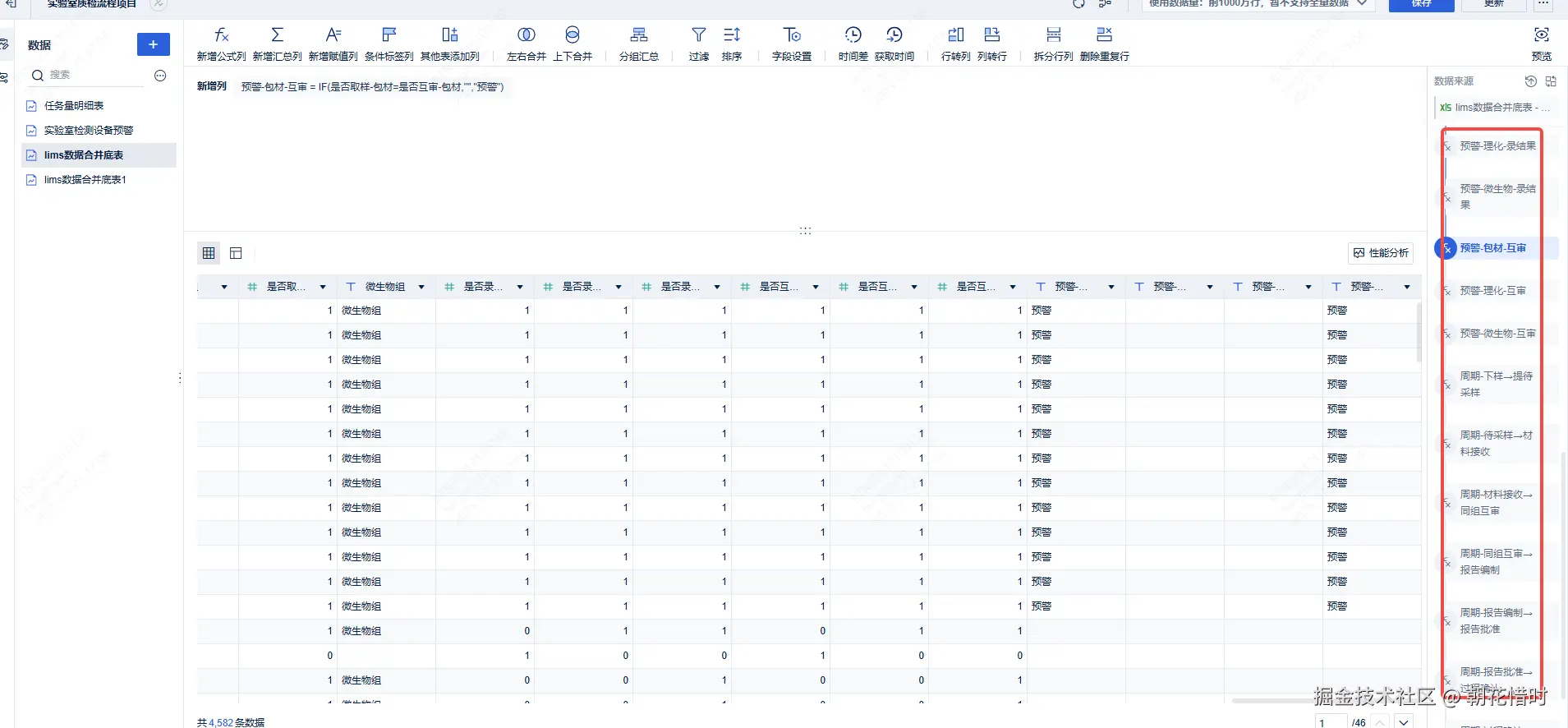Open the 拆分行列 split tool

tap(1053, 44)
